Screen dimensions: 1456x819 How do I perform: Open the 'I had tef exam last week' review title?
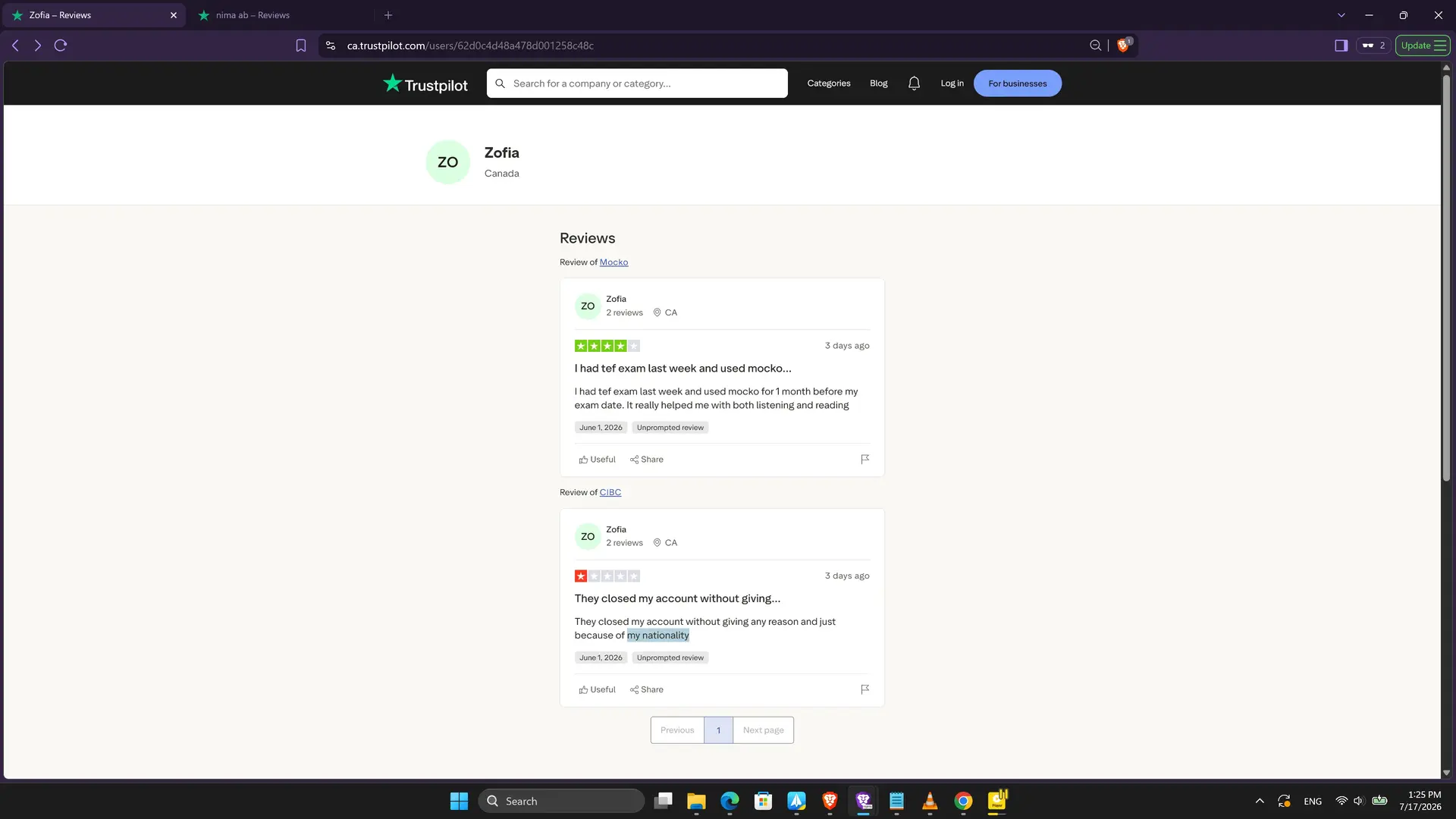pos(682,369)
